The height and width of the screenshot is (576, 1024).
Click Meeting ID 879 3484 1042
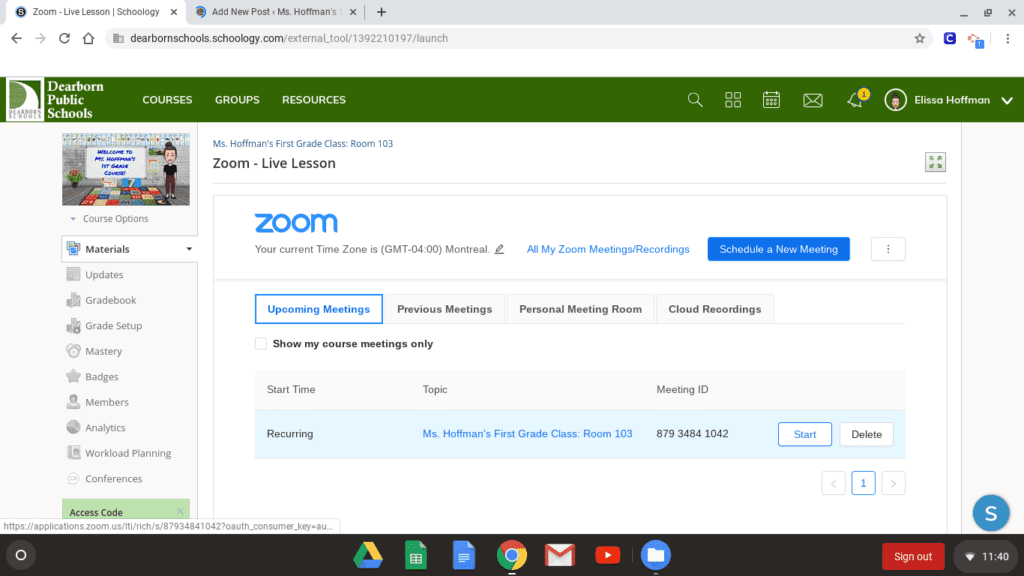tap(692, 434)
